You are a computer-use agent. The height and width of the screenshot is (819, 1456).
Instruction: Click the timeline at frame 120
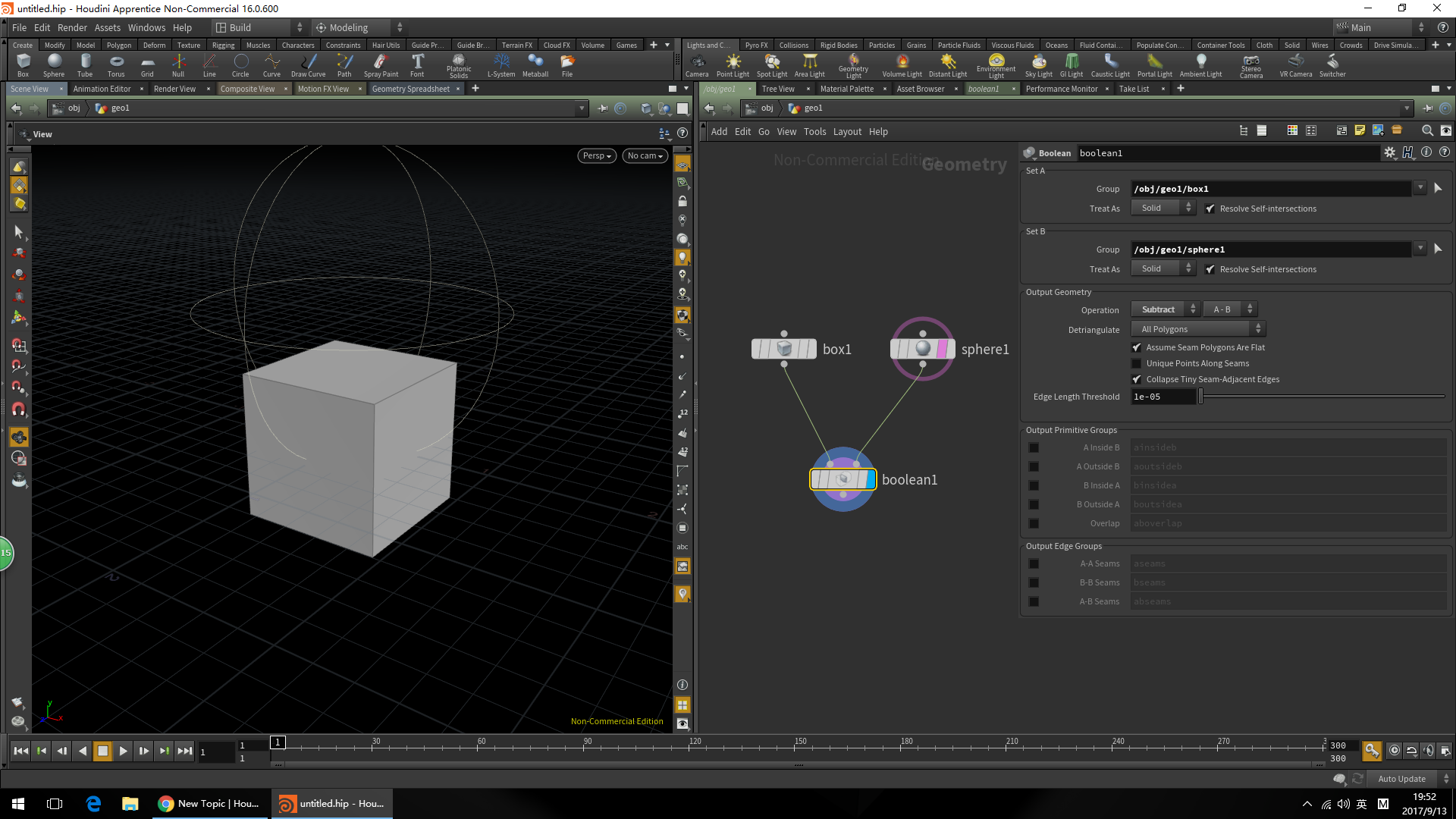694,745
